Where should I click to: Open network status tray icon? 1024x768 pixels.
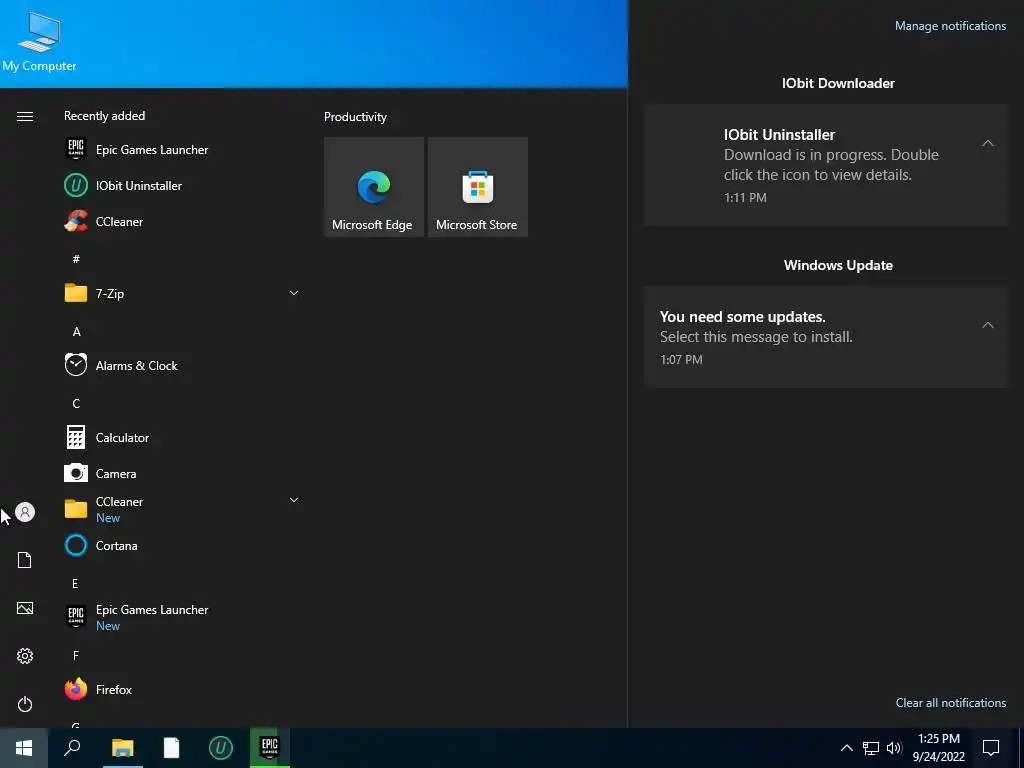point(871,748)
